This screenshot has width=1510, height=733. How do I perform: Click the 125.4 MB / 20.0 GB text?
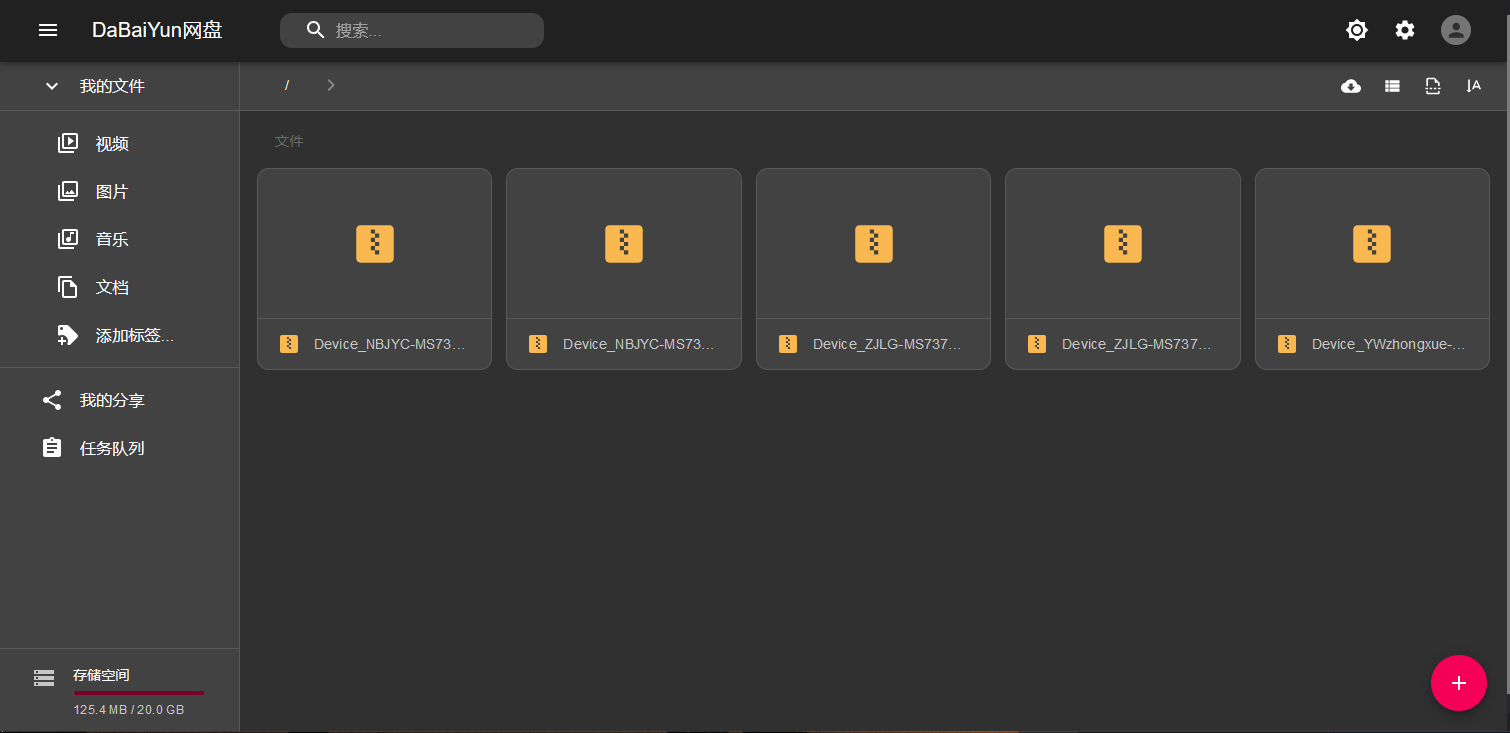(x=129, y=710)
